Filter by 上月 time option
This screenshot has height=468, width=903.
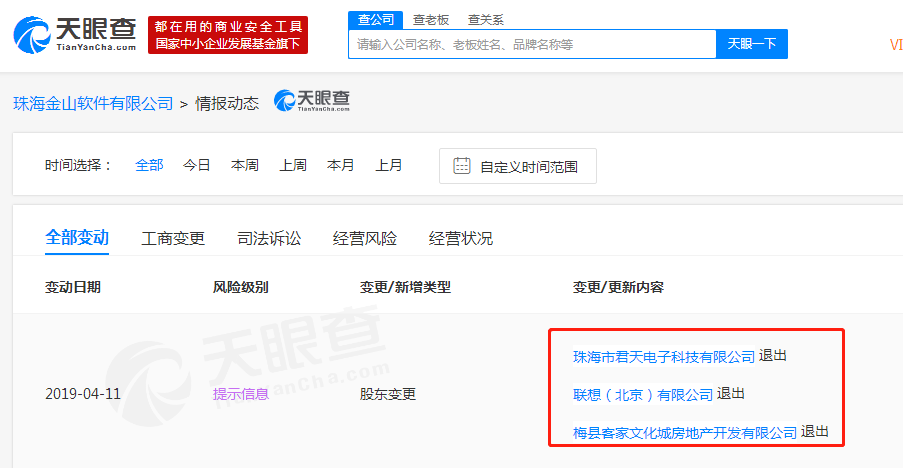click(x=389, y=166)
